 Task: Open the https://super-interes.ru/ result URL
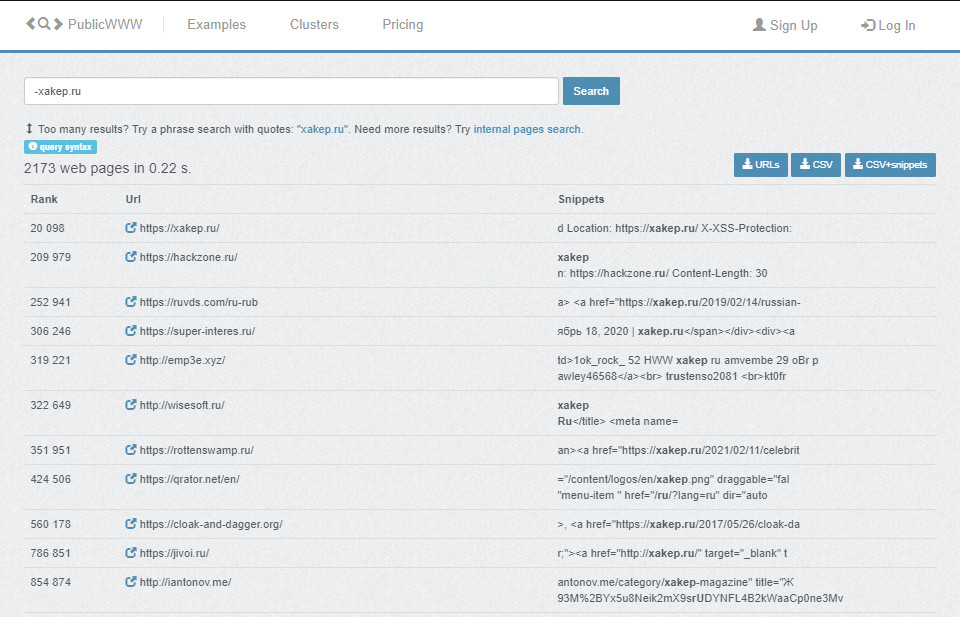tap(197, 331)
